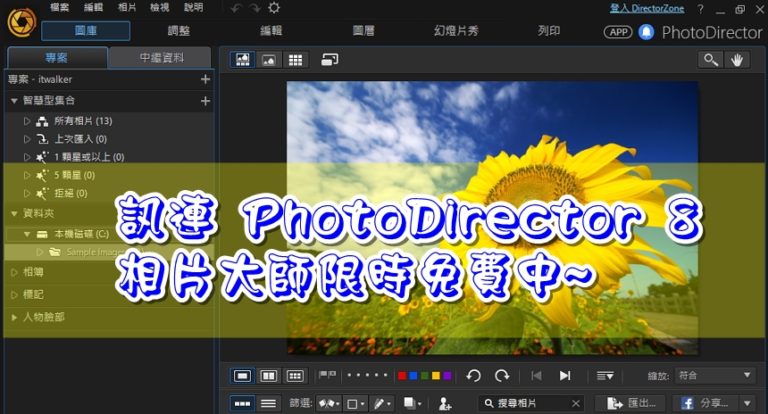Rotate photo clockwise
Image resolution: width=768 pixels, height=414 pixels.
click(502, 376)
